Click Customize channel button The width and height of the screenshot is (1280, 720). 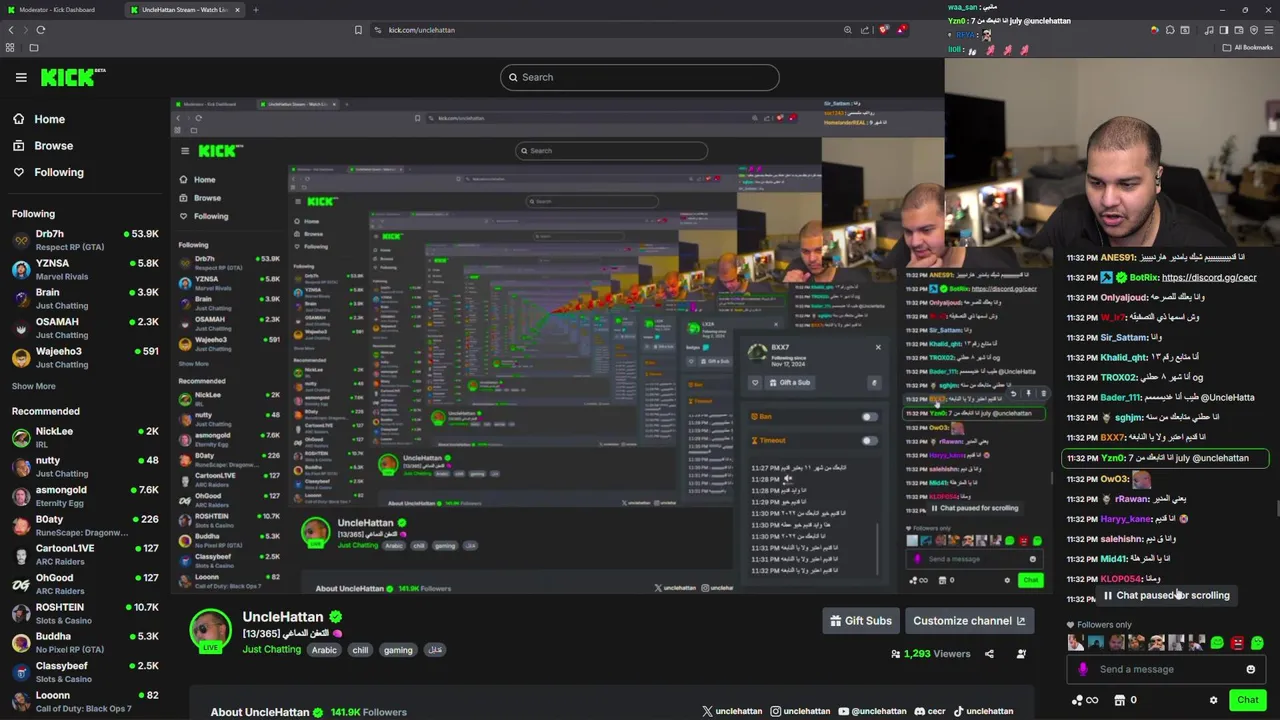click(969, 621)
